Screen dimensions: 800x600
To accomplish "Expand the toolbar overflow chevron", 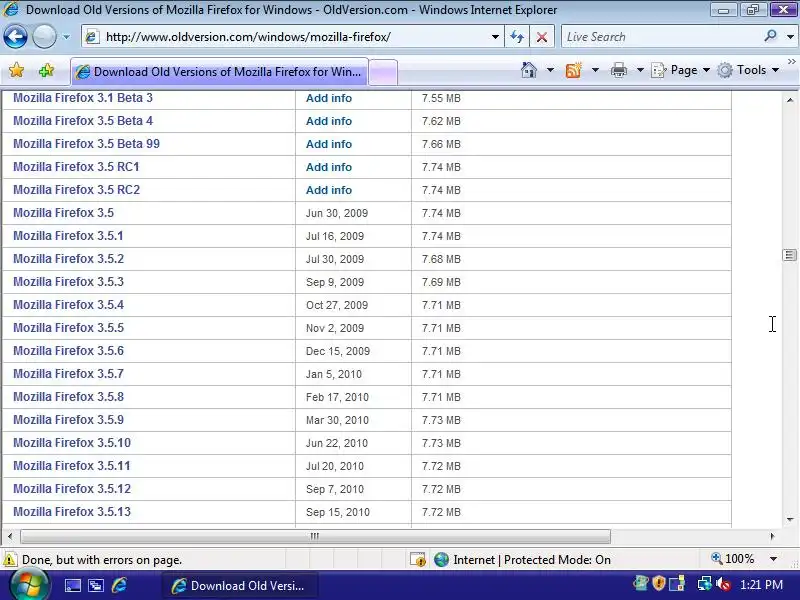I will click(x=791, y=62).
